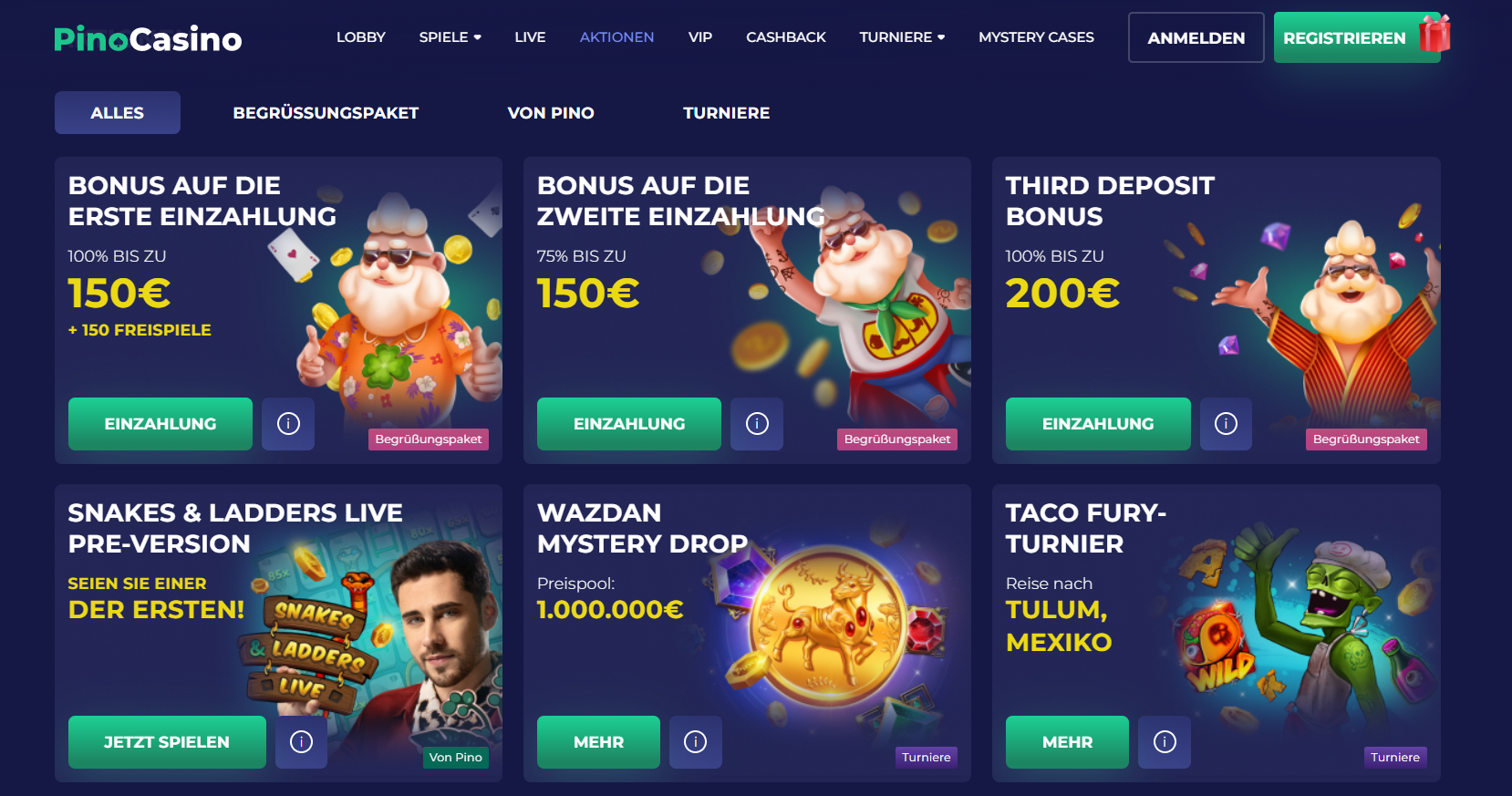This screenshot has height=796, width=1512.
Task: Open the Turniere filter tab
Action: [x=727, y=113]
